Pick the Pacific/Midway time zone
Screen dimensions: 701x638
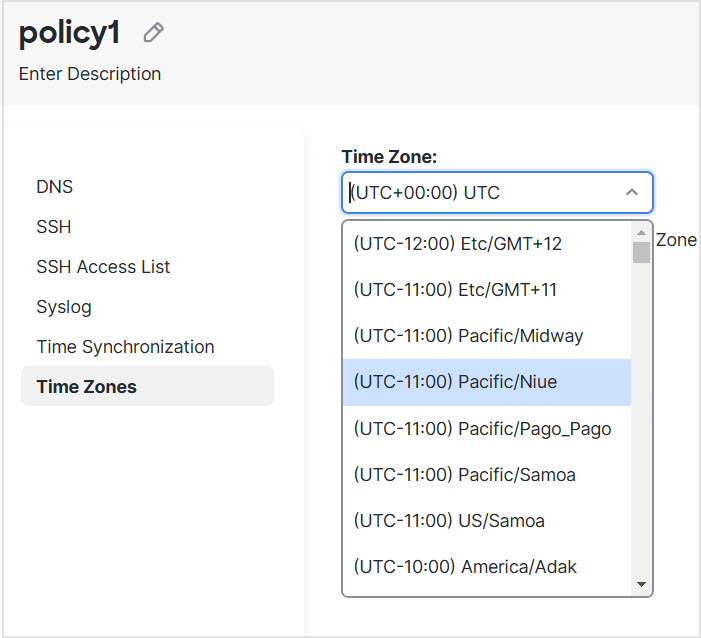[468, 336]
